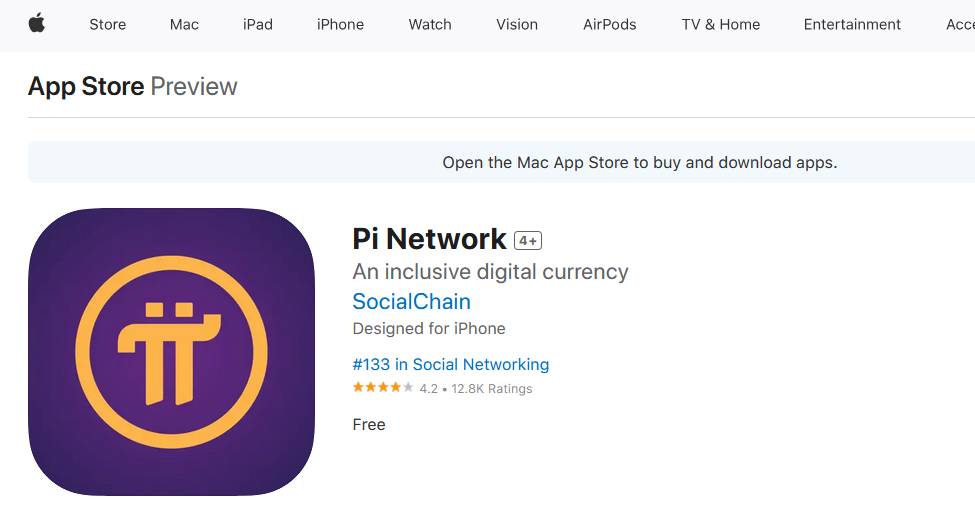
Task: Open the partially visible Accessories menu
Action: (x=960, y=24)
